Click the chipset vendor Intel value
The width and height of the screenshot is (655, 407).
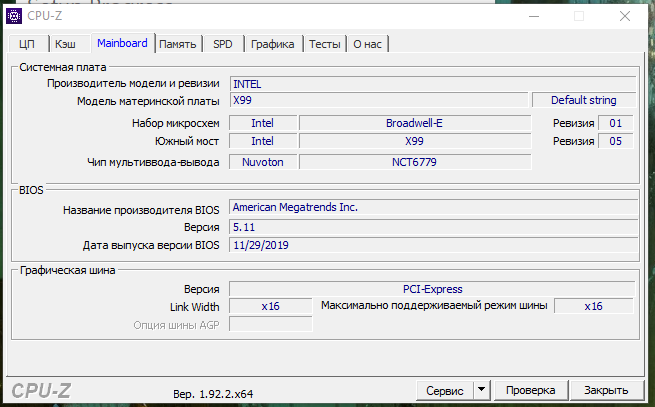tap(263, 123)
